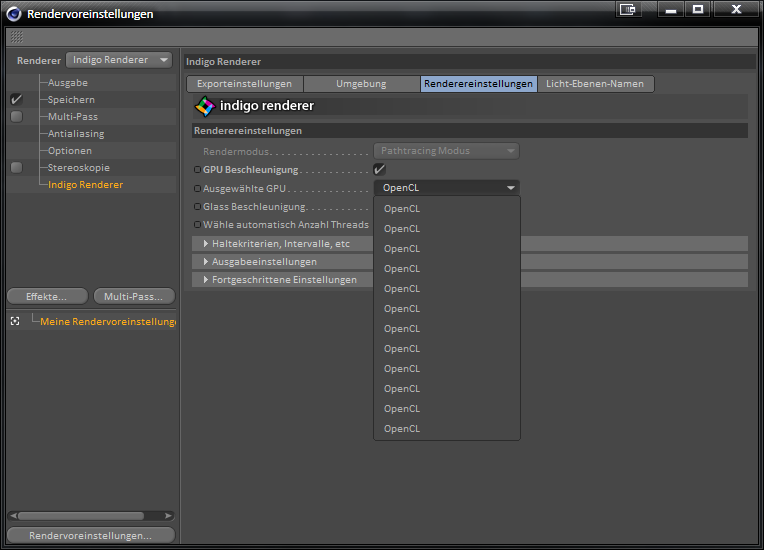Click the icon beside Meine Rendervoreinstellungen
764x550 pixels.
pyautogui.click(x=15, y=321)
